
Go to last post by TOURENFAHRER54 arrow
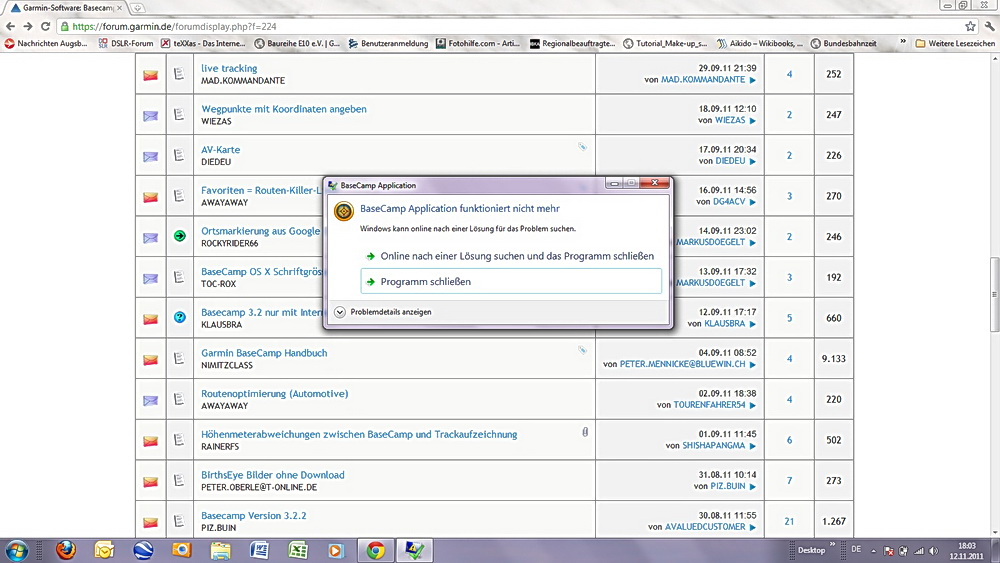[x=753, y=406]
